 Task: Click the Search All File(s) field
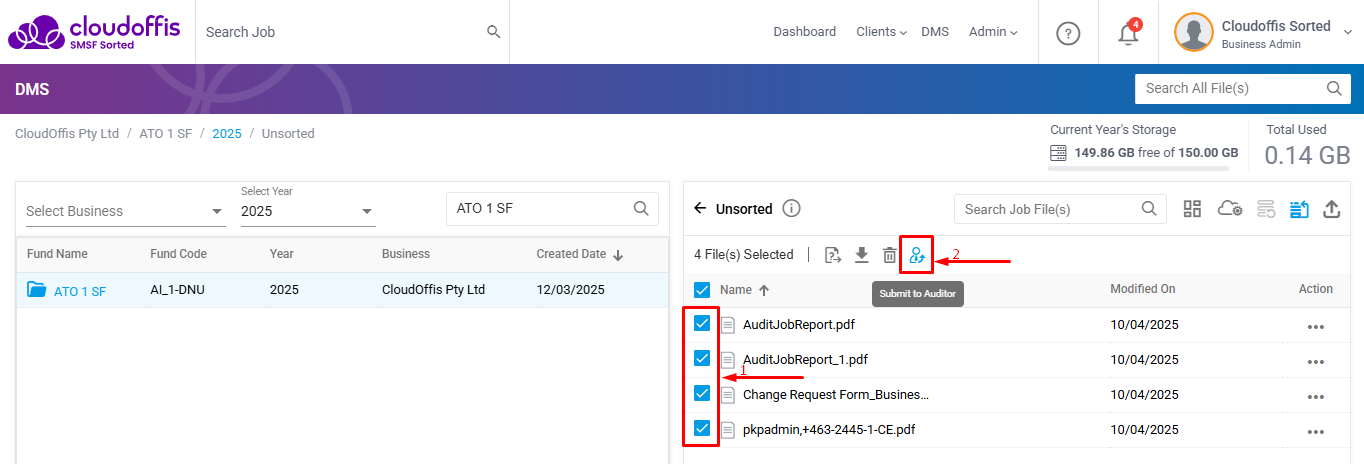click(x=1232, y=88)
